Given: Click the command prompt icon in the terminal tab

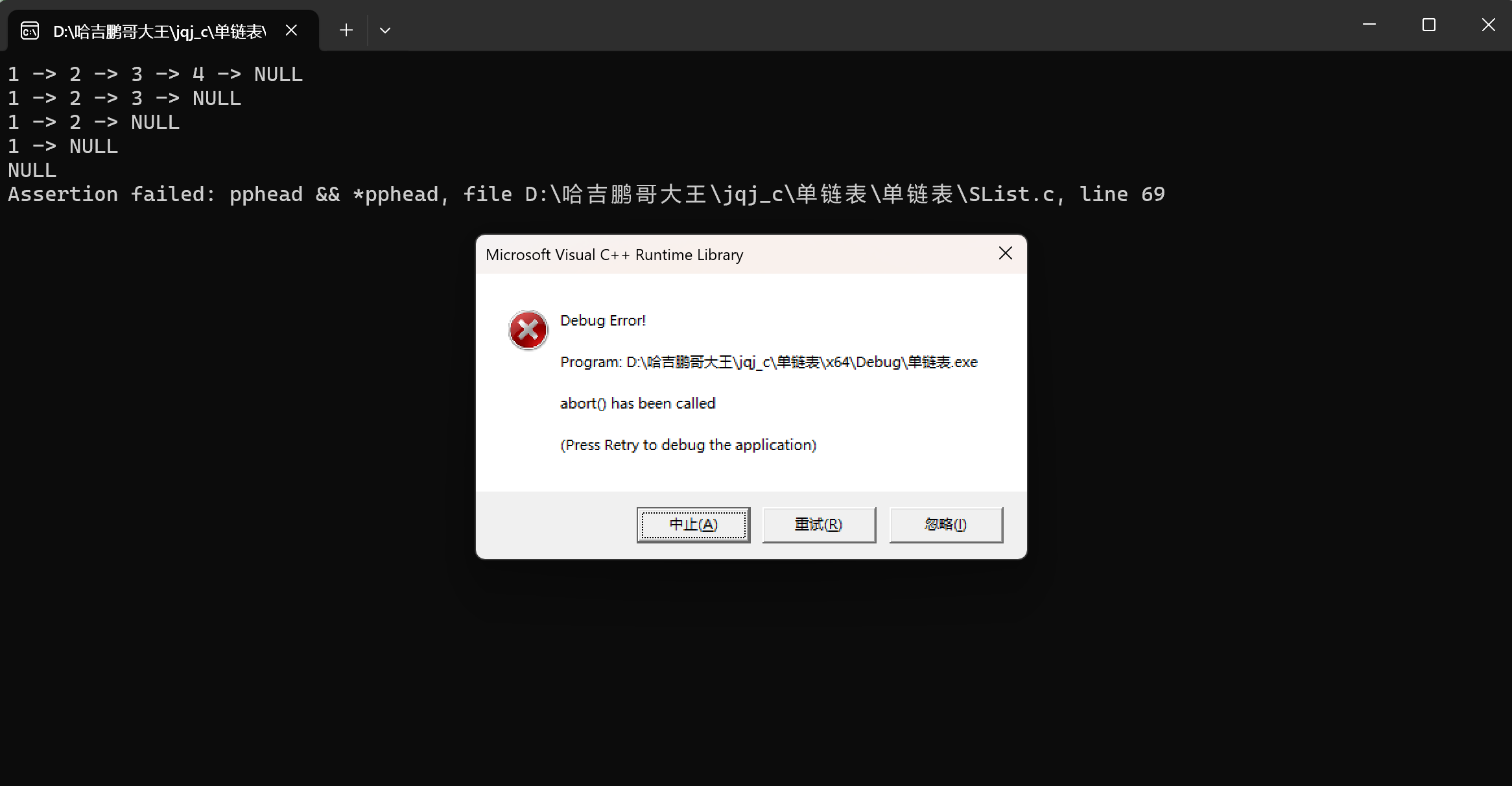Looking at the screenshot, I should 30,30.
